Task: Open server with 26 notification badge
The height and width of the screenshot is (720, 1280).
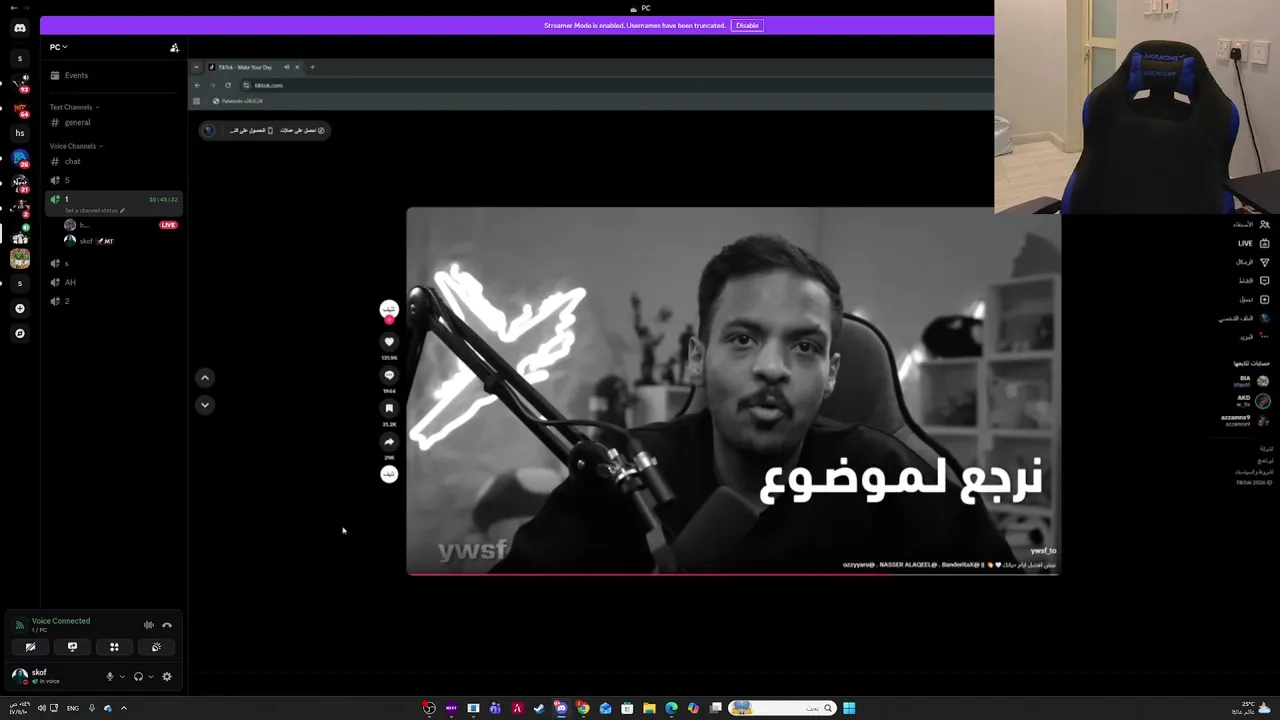Action: coord(19,158)
